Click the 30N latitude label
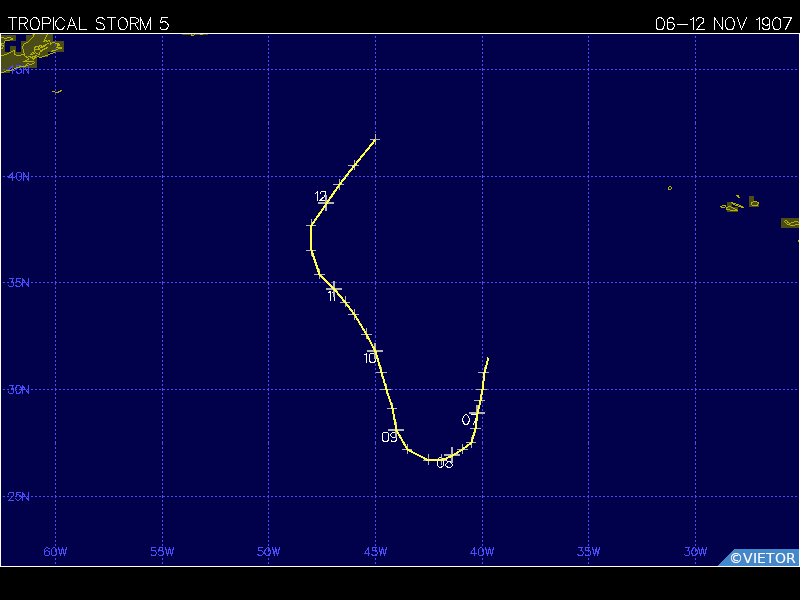Image resolution: width=800 pixels, height=600 pixels. (19, 390)
